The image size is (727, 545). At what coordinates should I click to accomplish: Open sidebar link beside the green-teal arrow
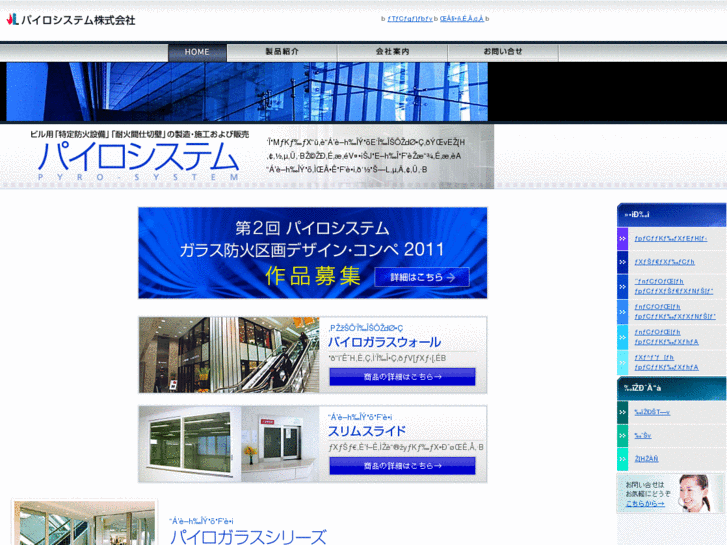tap(643, 436)
